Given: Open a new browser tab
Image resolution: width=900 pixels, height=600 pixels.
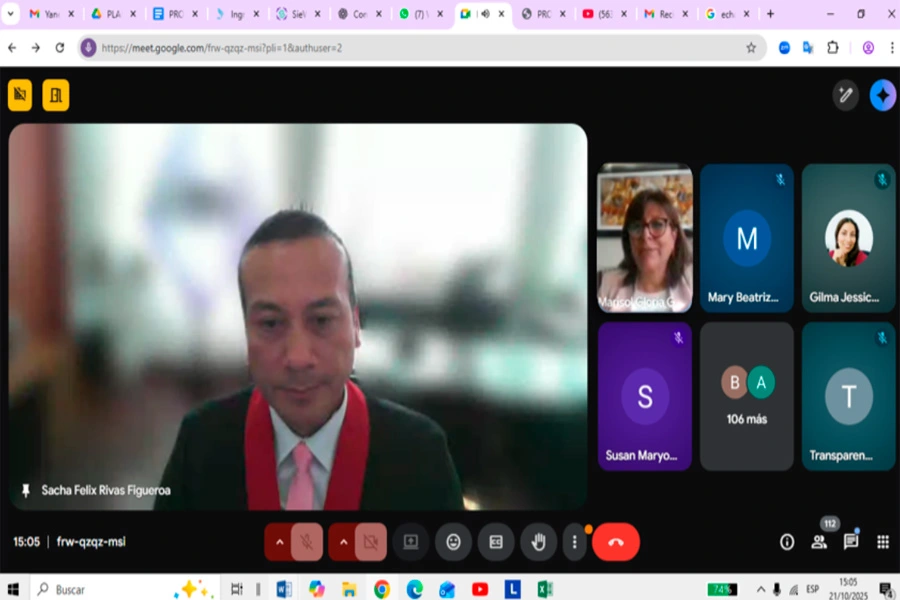Looking at the screenshot, I should click(770, 14).
